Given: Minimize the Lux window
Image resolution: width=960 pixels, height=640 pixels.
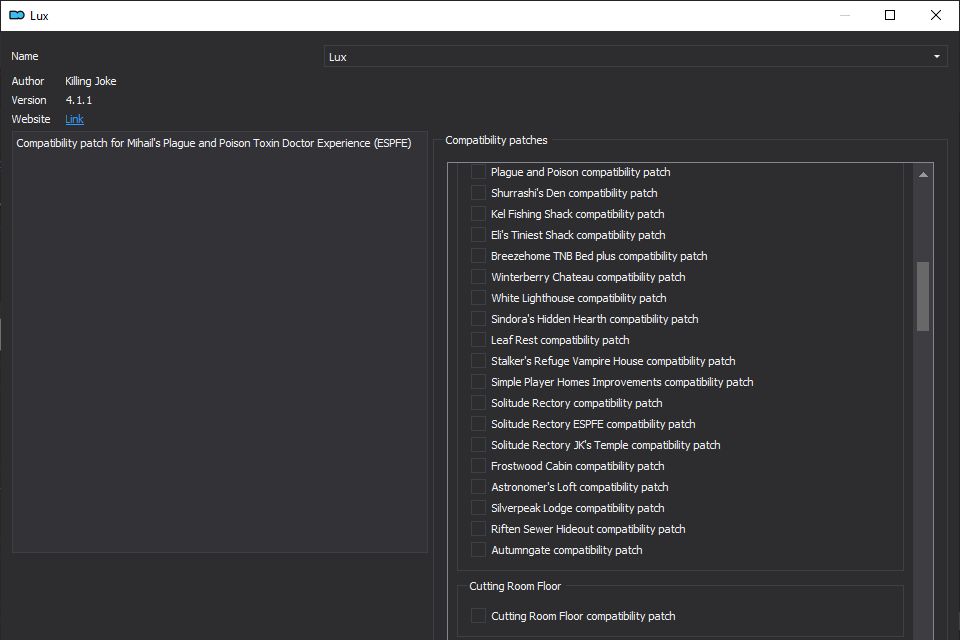Looking at the screenshot, I should click(x=845, y=15).
